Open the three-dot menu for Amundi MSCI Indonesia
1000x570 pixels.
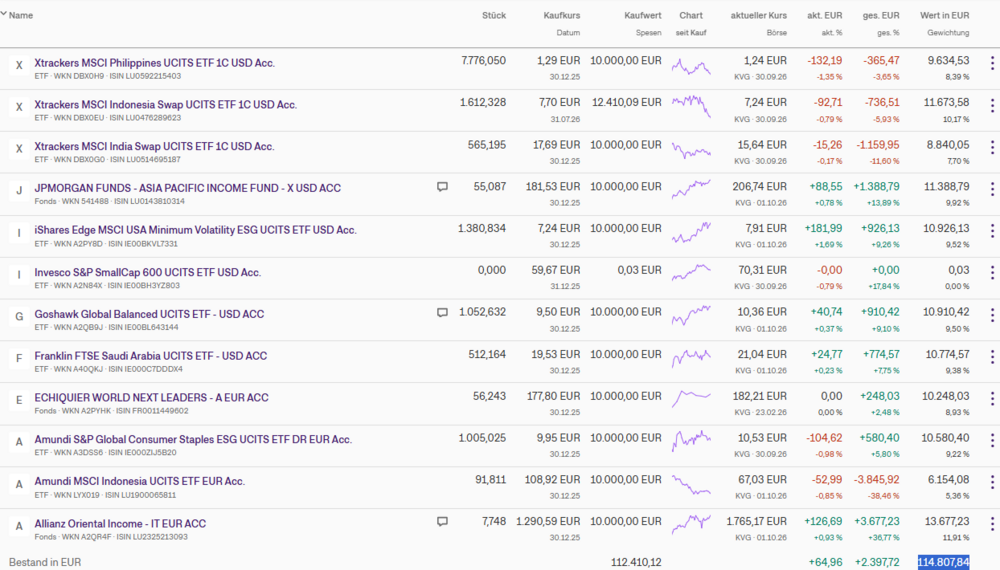[992, 482]
